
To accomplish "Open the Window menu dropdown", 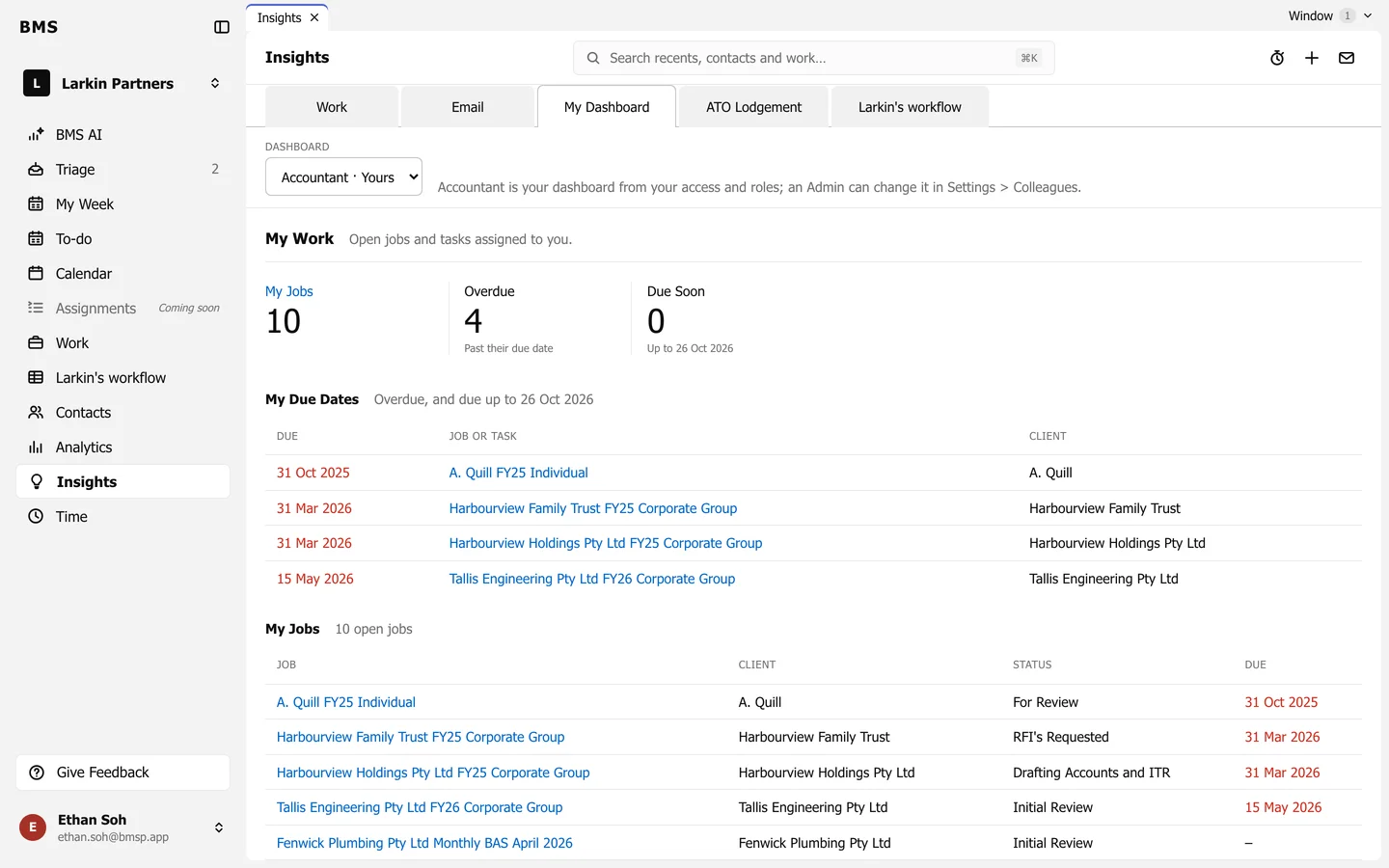I will pos(1330,15).
